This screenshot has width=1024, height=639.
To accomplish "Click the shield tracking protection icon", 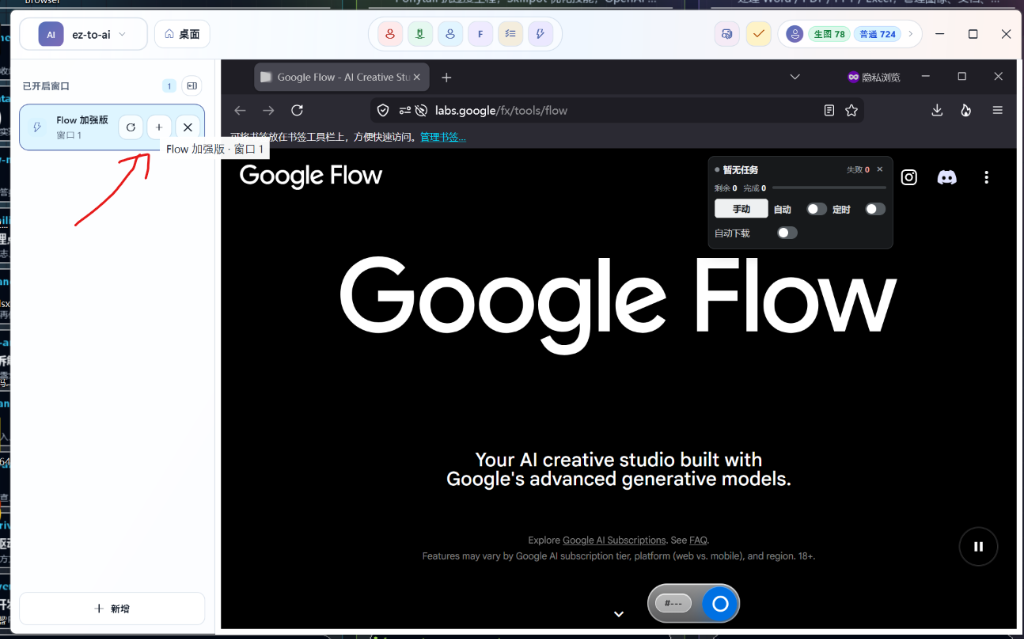I will coord(383,110).
